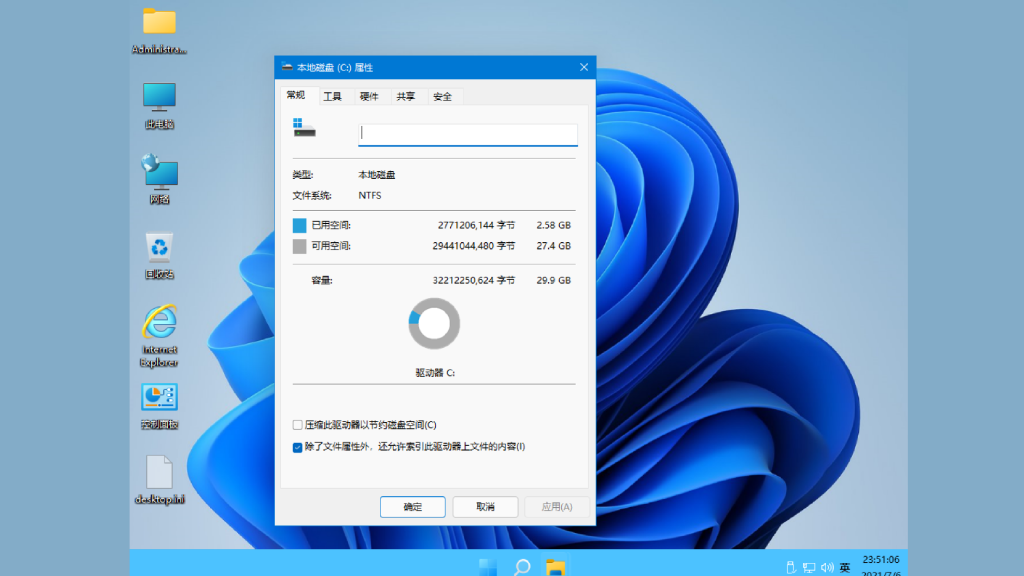
Task: Click the Windows Start button on the taskbar
Action: coord(487,567)
